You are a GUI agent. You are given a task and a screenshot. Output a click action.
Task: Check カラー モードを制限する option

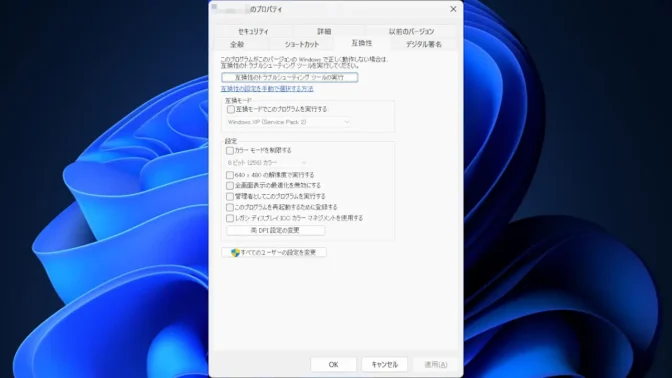coord(230,150)
